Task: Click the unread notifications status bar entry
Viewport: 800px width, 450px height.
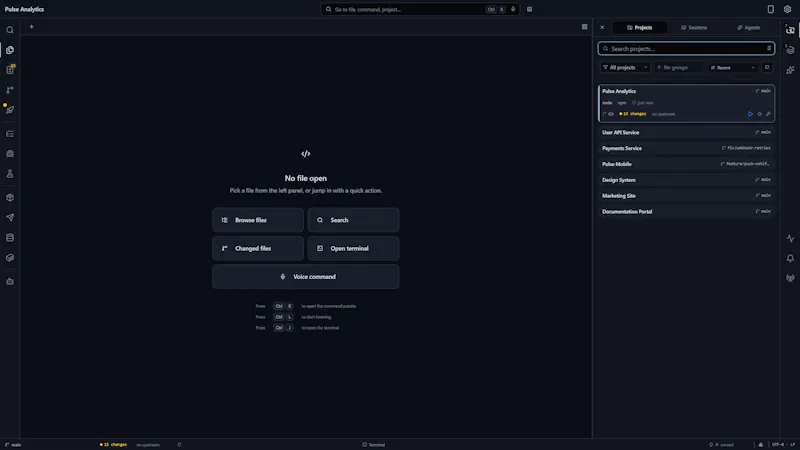Action: point(721,445)
